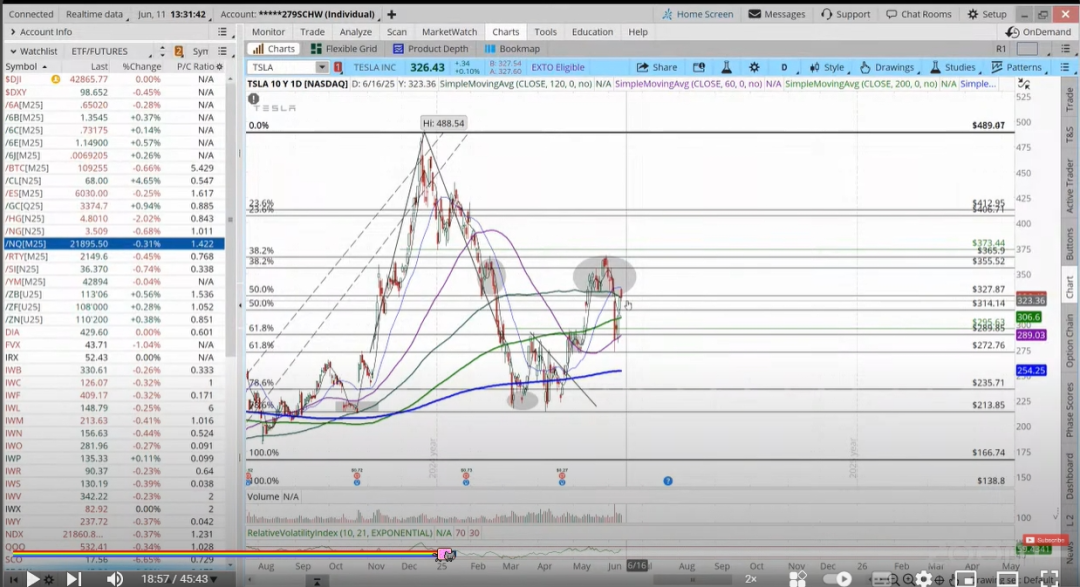
Task: Click the chart warning exclamation icon
Action: (x=253, y=99)
